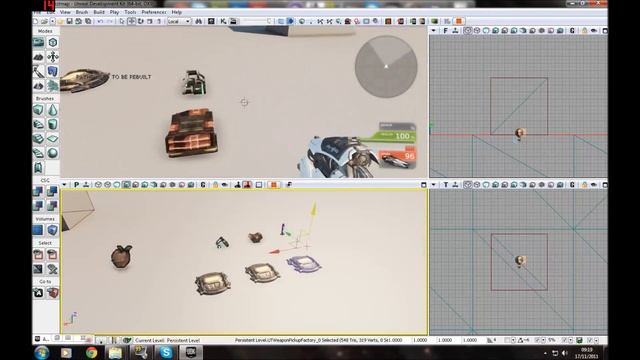
Task: Create a Cube builder brush
Action: tap(38, 110)
